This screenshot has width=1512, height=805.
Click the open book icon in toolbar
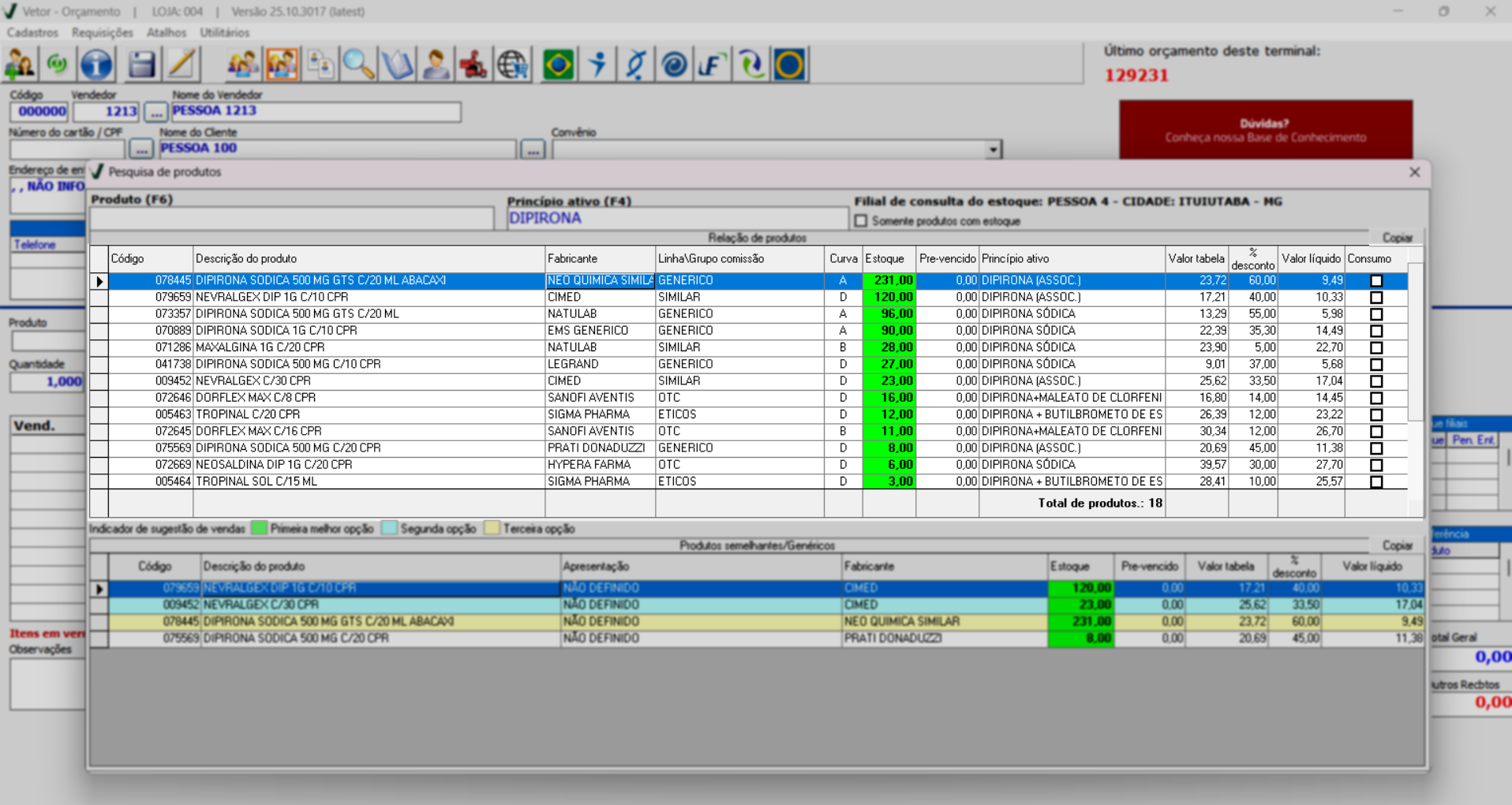[x=397, y=65]
